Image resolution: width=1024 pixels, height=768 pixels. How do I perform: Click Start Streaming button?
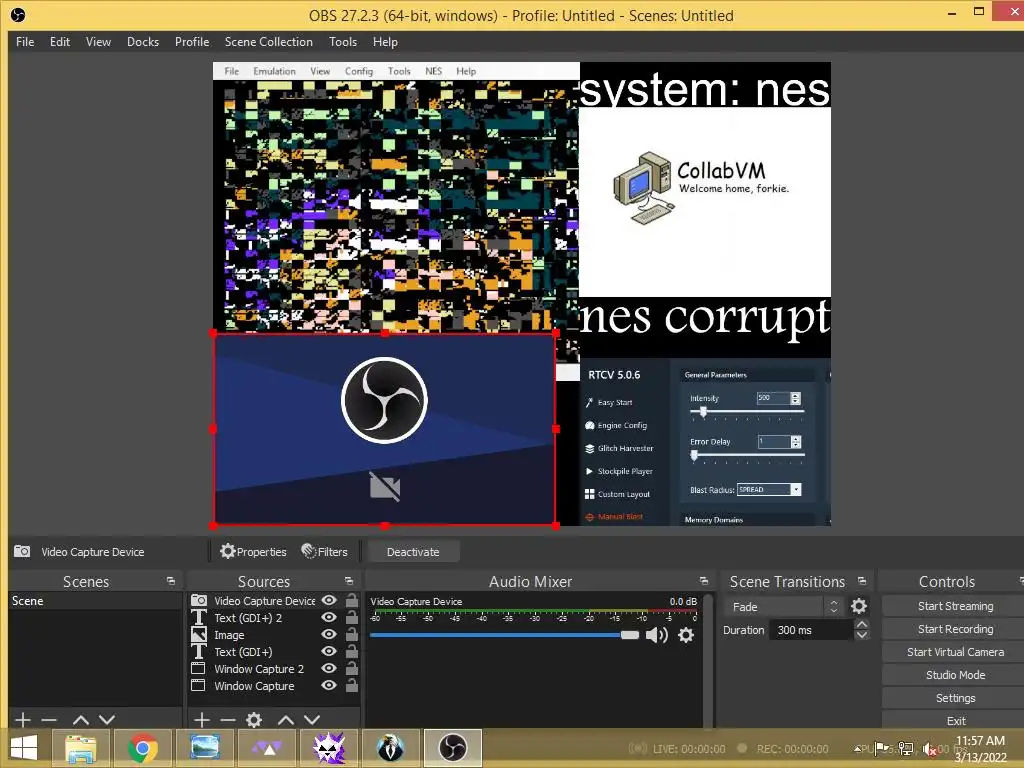[x=955, y=606]
